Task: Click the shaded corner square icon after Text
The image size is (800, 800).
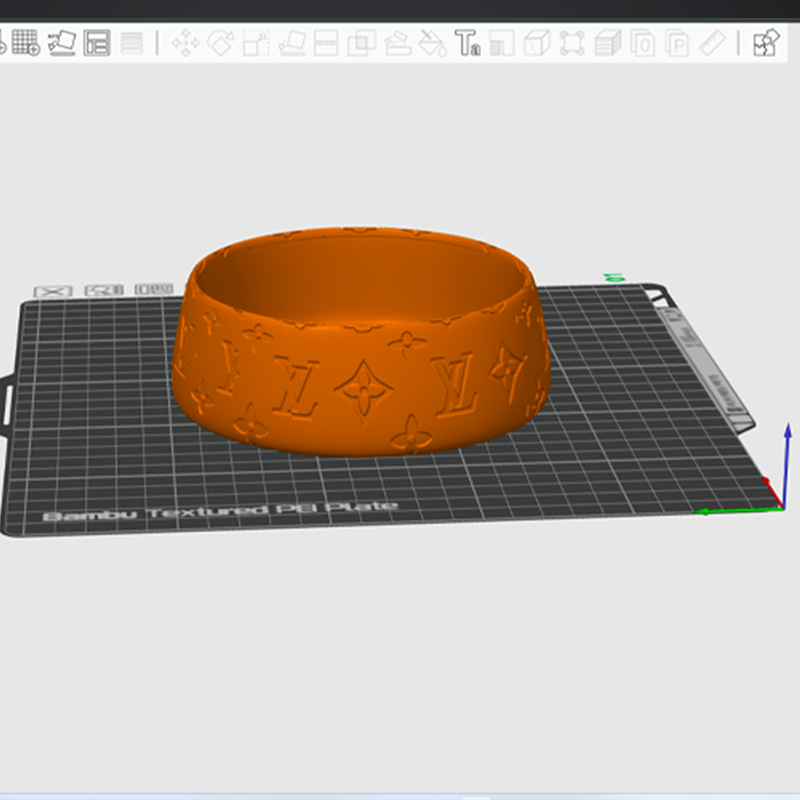Action: click(502, 42)
